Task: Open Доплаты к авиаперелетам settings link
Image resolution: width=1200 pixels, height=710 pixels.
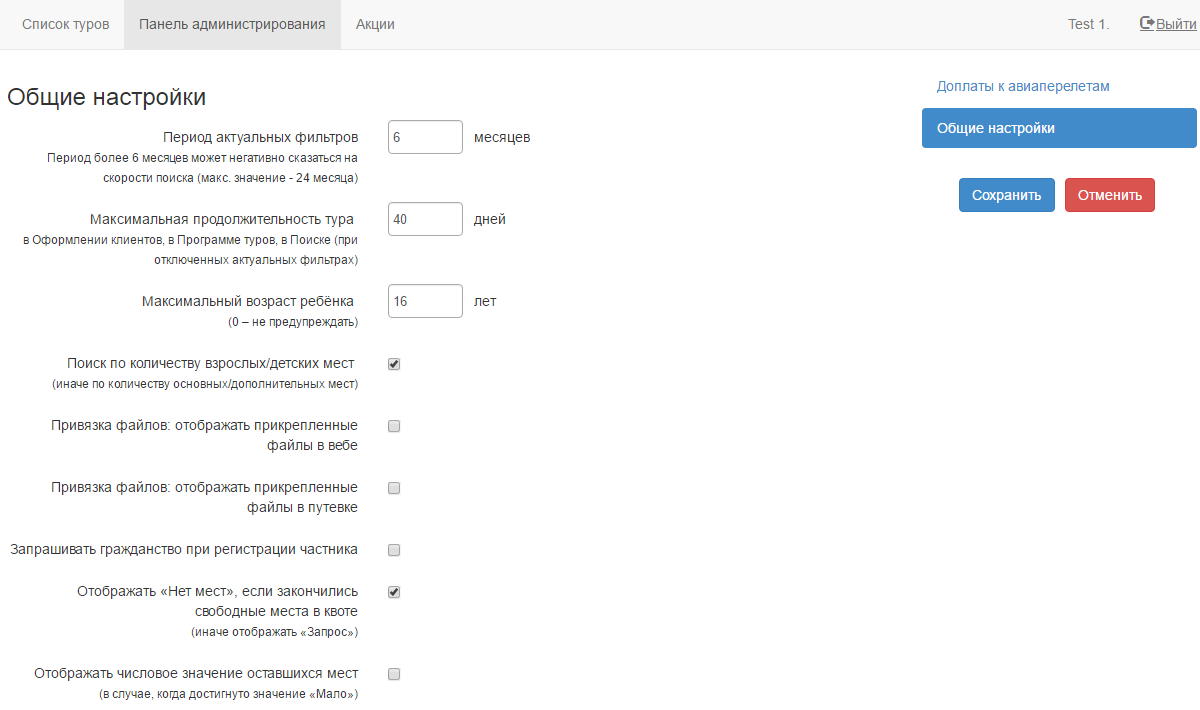Action: (1023, 86)
